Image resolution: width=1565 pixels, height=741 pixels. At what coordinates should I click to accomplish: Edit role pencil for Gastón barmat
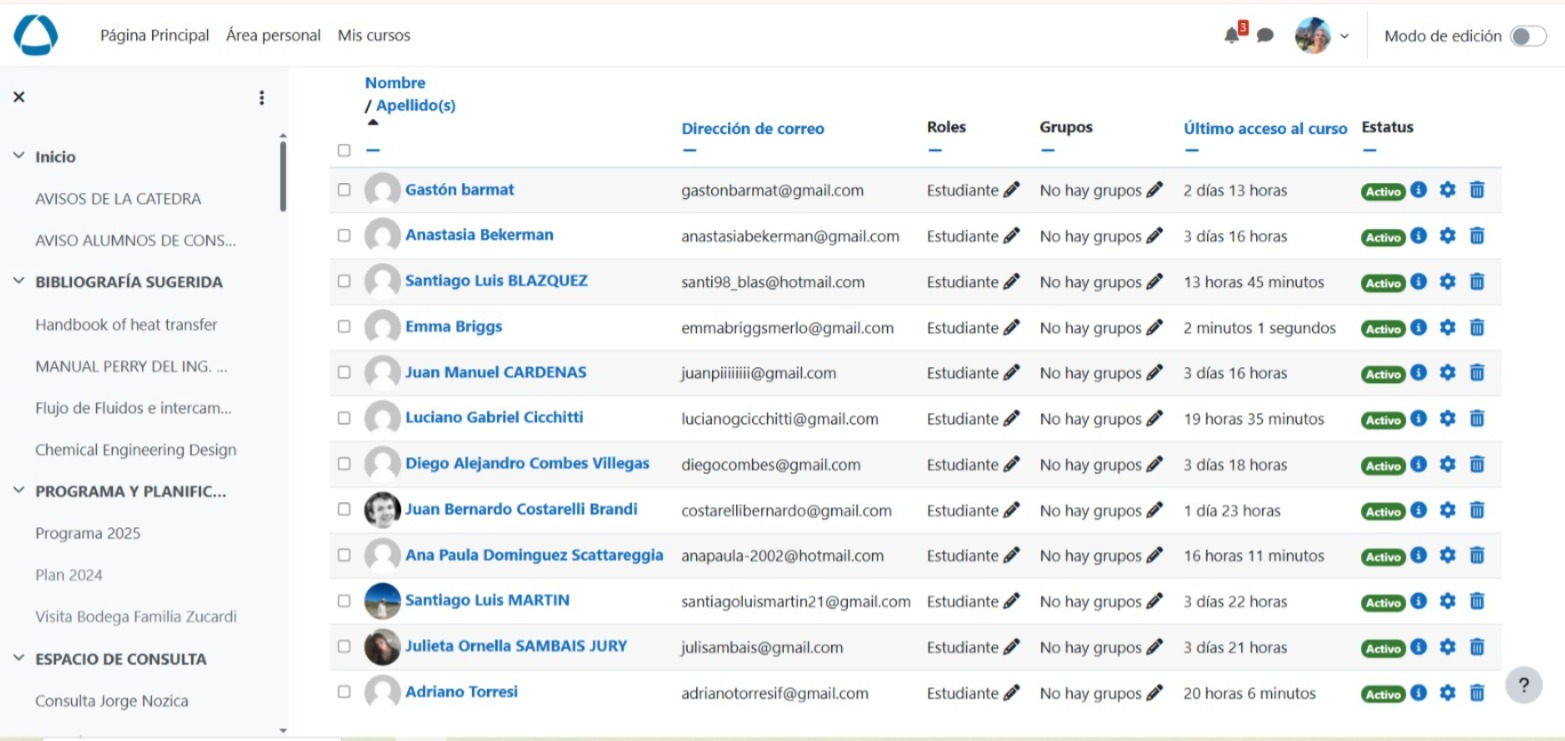tap(1011, 190)
